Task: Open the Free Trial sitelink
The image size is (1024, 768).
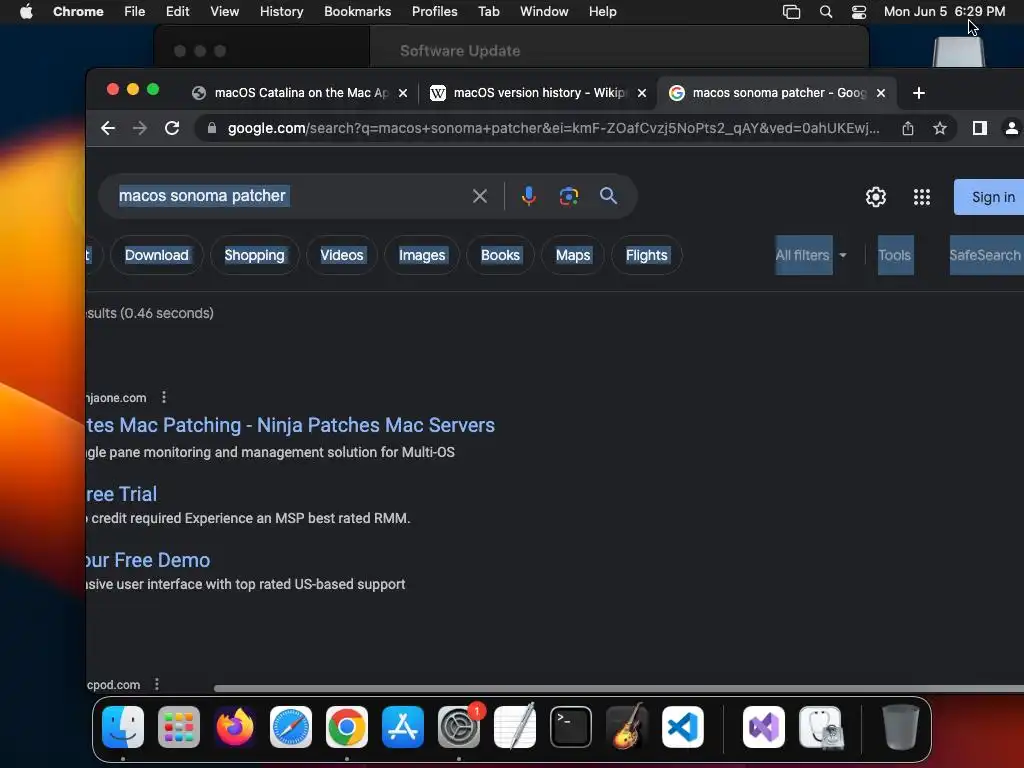Action: [x=121, y=494]
